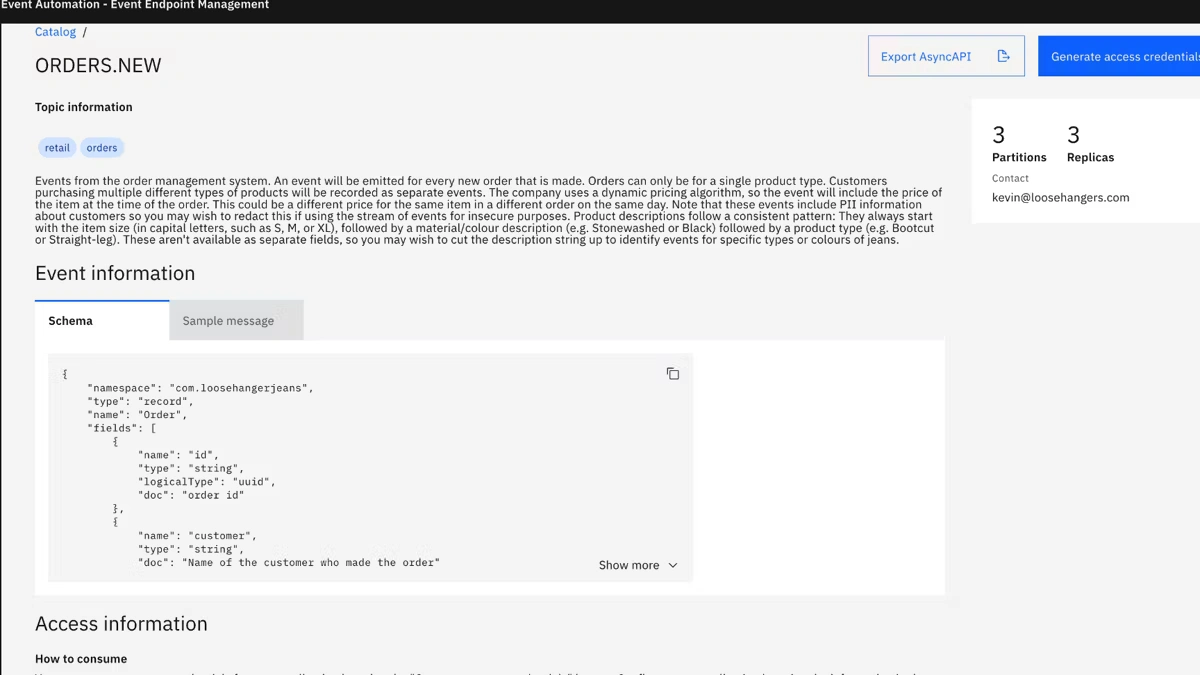Select the Schema tab
The height and width of the screenshot is (675, 1200).
coord(71,321)
